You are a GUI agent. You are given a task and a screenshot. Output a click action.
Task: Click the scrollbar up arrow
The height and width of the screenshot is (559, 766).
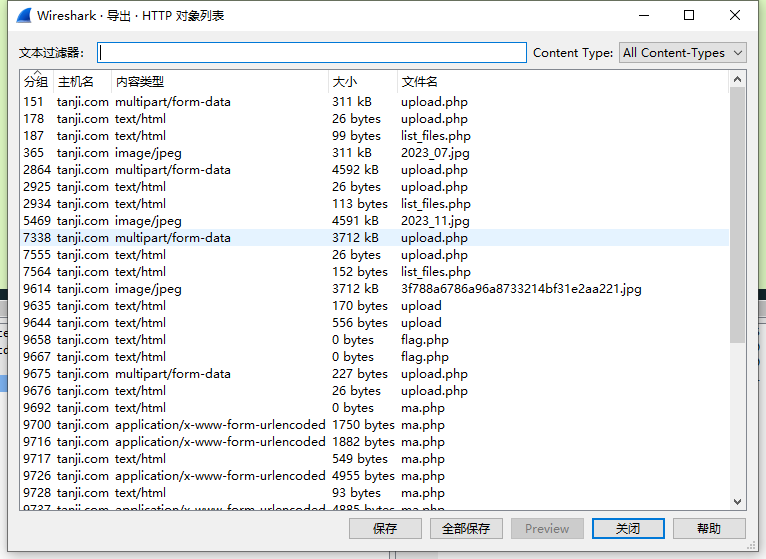coord(738,79)
